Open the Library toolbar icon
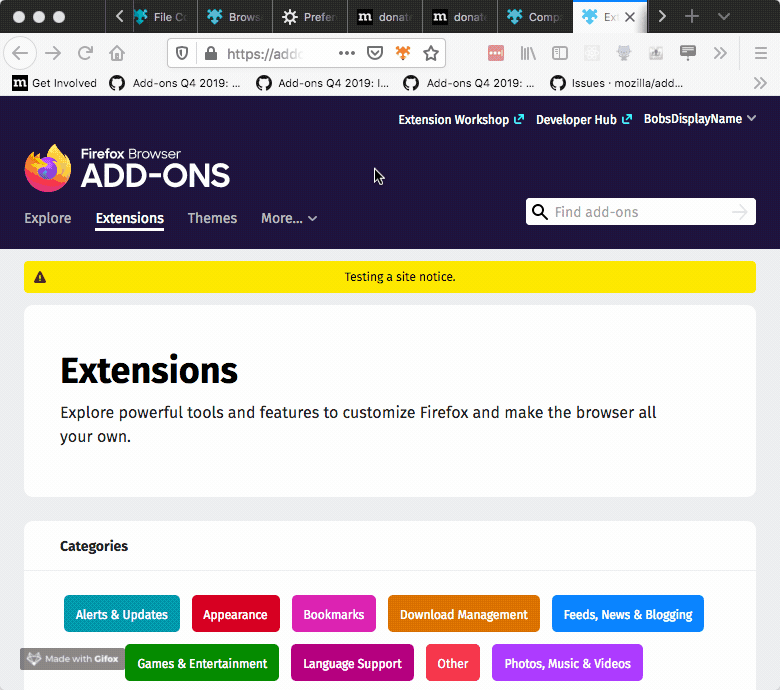Screen dimensions: 780x690 coord(528,53)
